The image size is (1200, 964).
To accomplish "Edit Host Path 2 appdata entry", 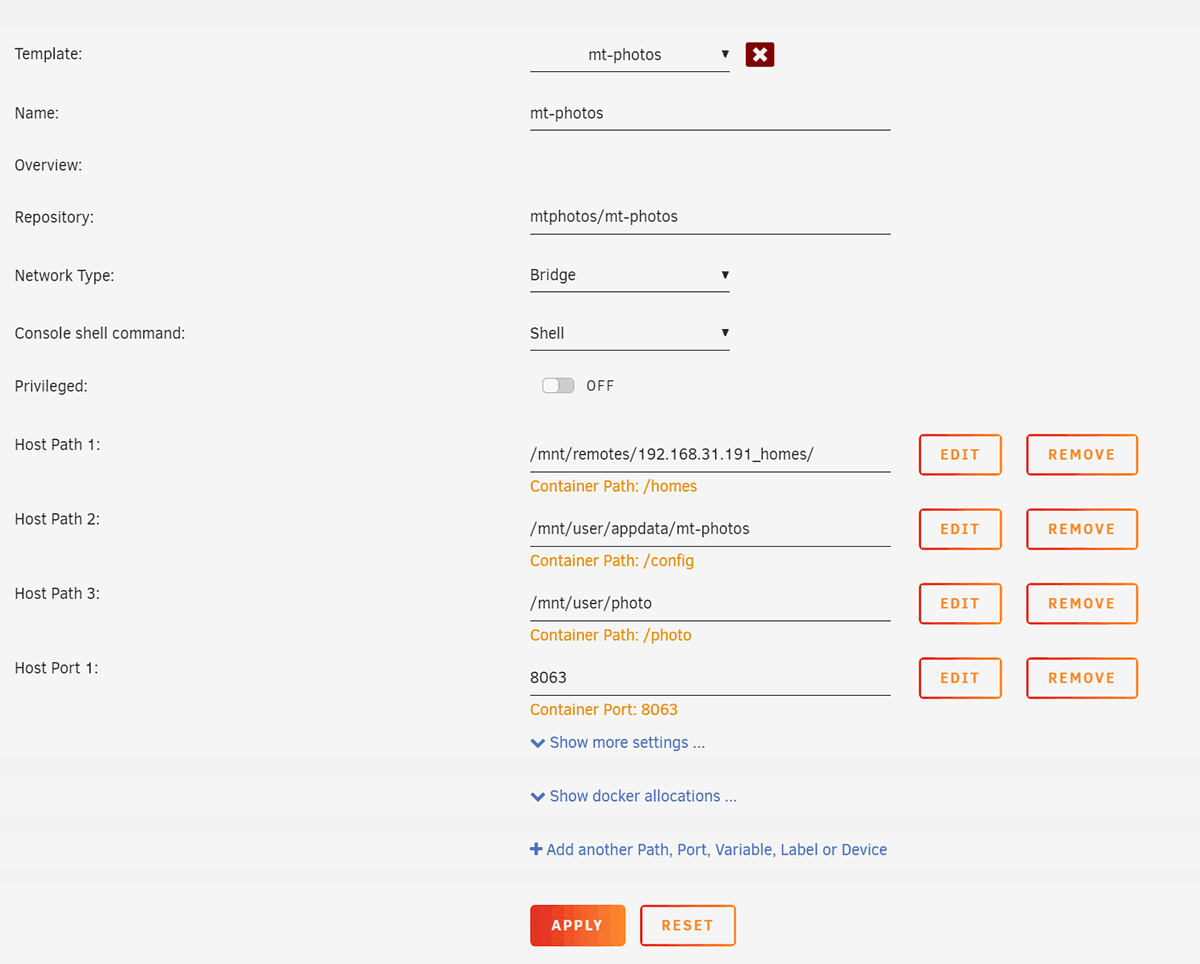I will [x=959, y=529].
